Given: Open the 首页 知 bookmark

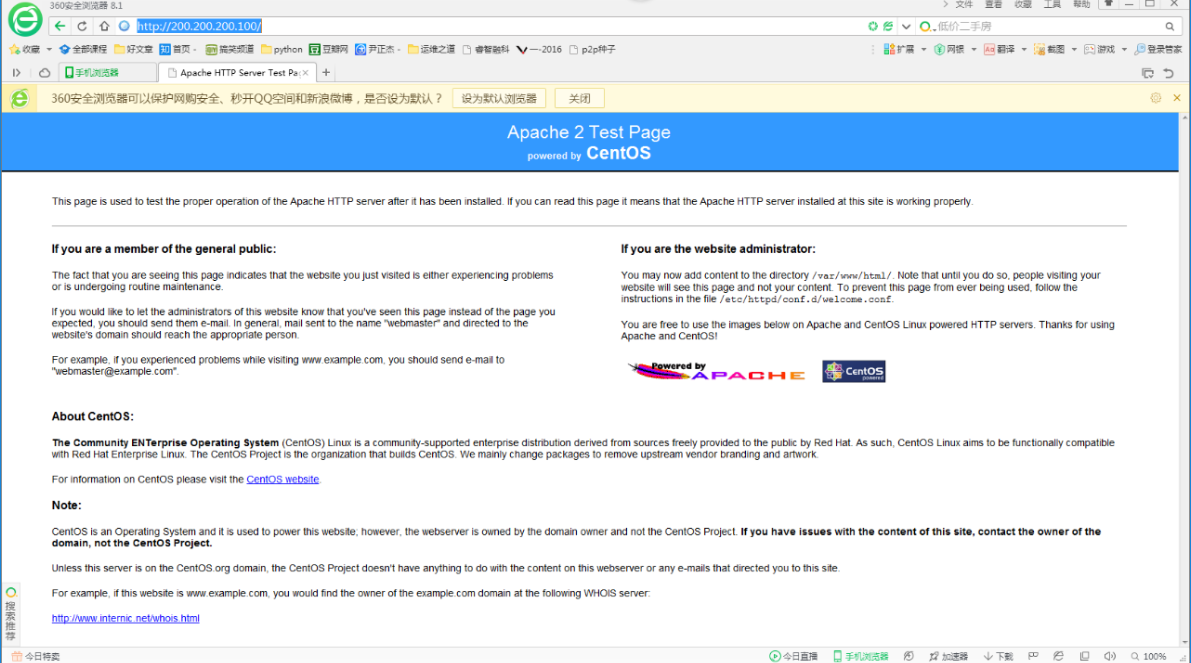Looking at the screenshot, I should click(x=175, y=49).
